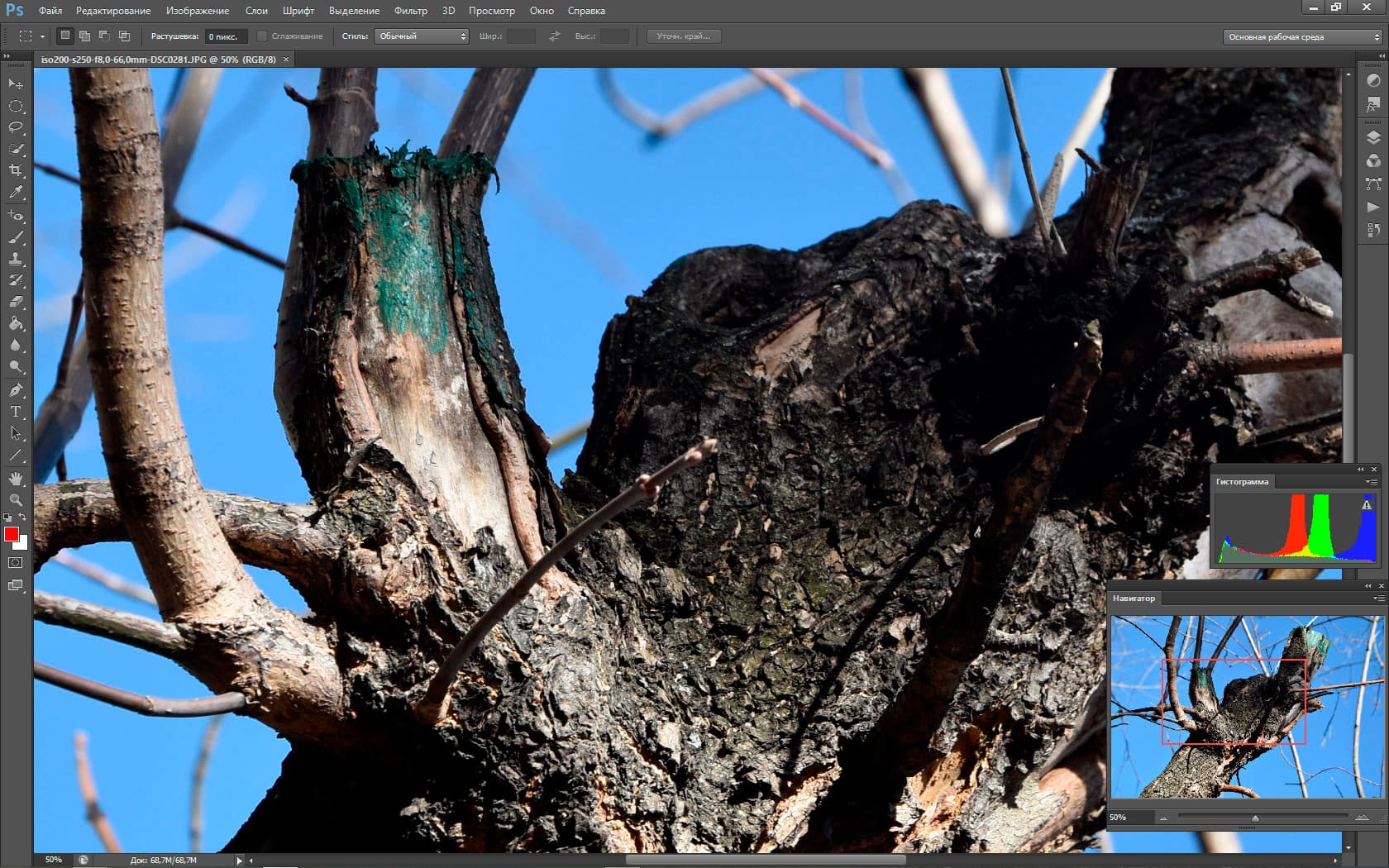Image resolution: width=1389 pixels, height=868 pixels.
Task: Select the Eyedropper tool
Action: [x=16, y=192]
